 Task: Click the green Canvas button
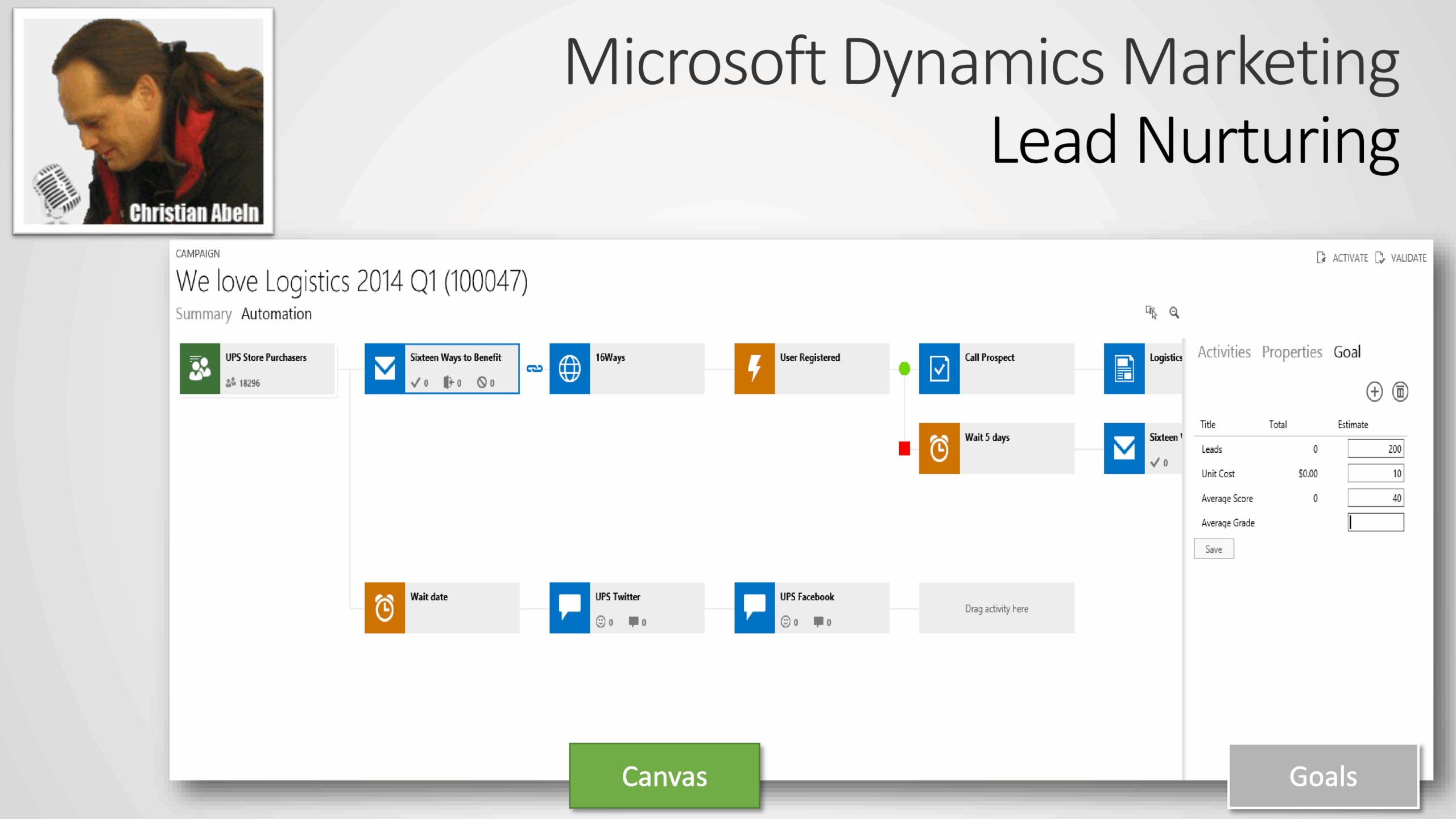(664, 776)
